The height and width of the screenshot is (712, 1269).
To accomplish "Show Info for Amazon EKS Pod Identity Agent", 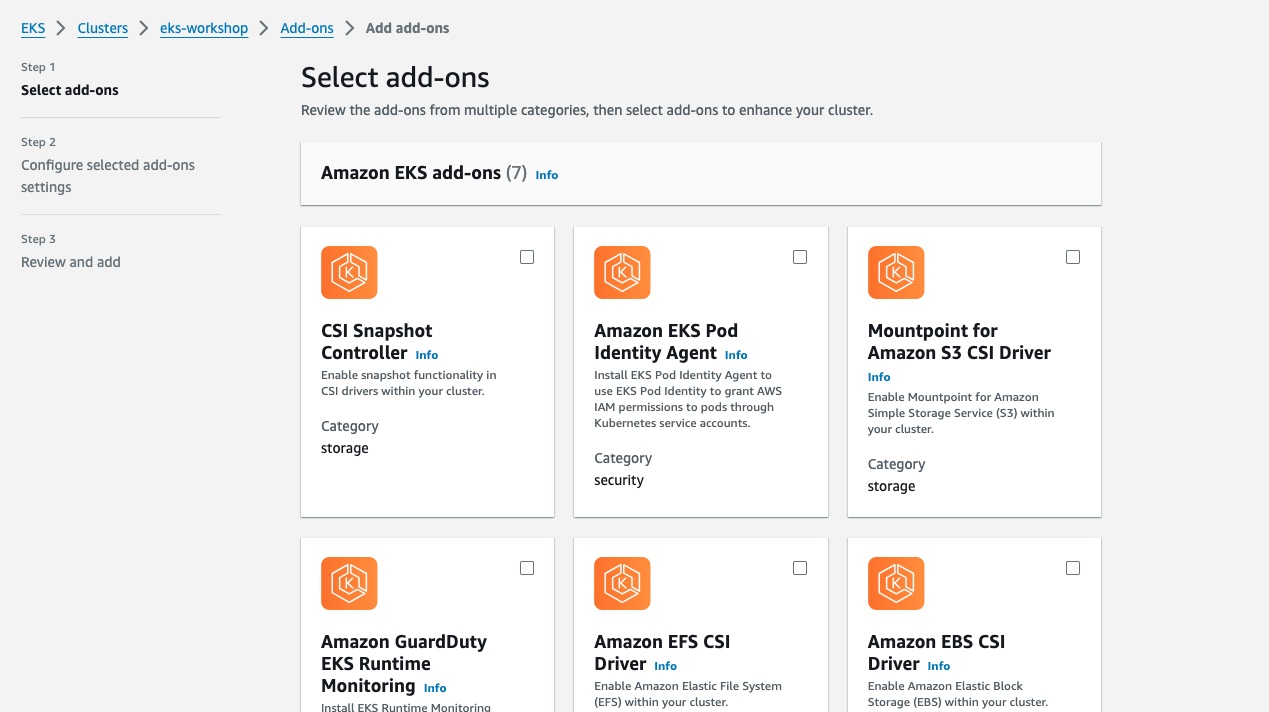I will (736, 355).
